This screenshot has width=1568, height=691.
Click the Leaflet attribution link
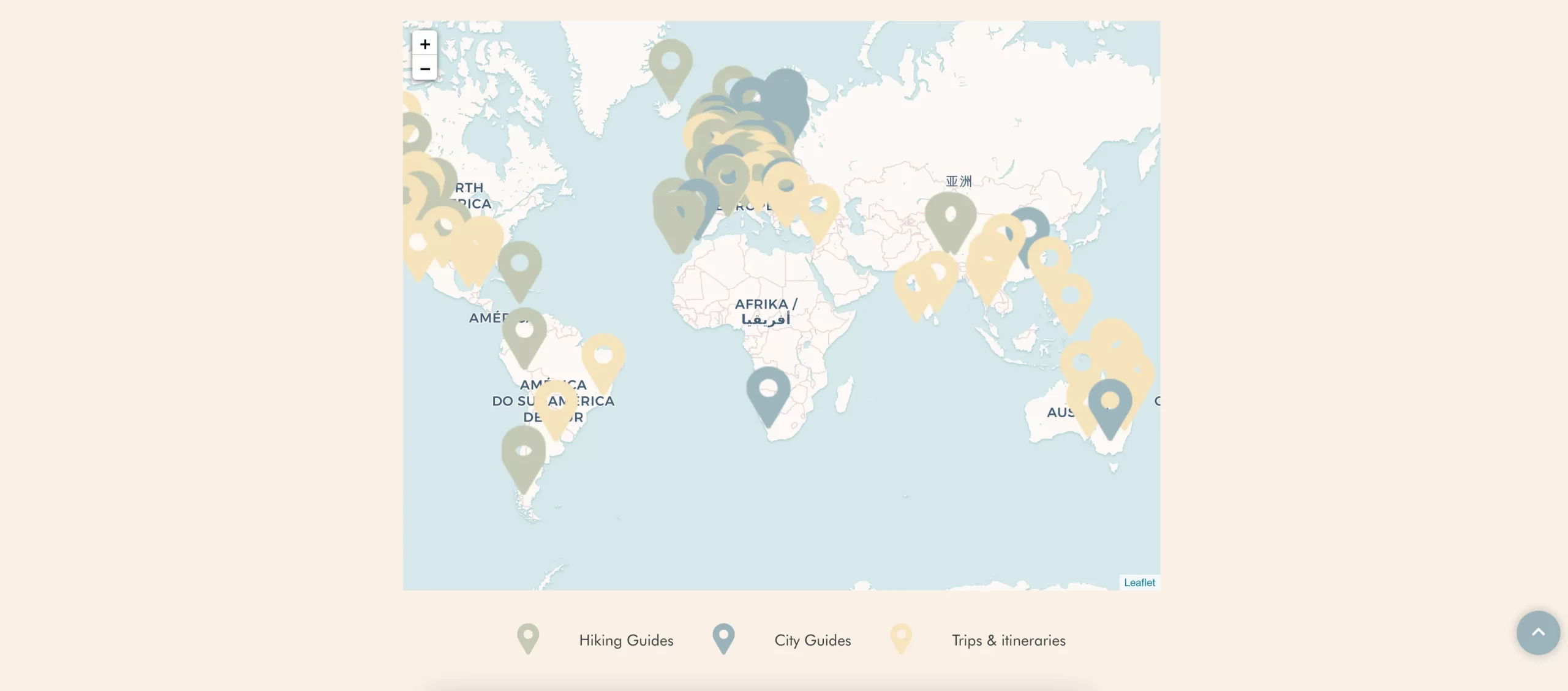1139,583
